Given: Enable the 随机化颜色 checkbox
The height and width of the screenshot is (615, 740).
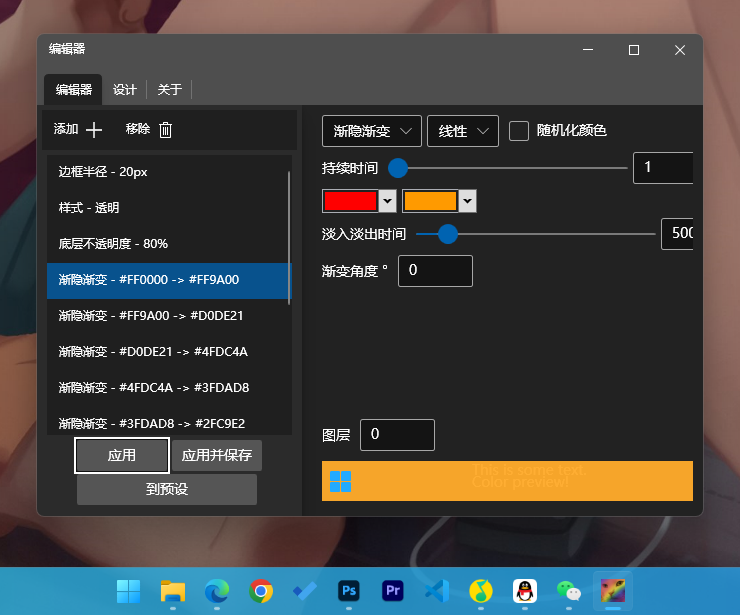Looking at the screenshot, I should (519, 131).
